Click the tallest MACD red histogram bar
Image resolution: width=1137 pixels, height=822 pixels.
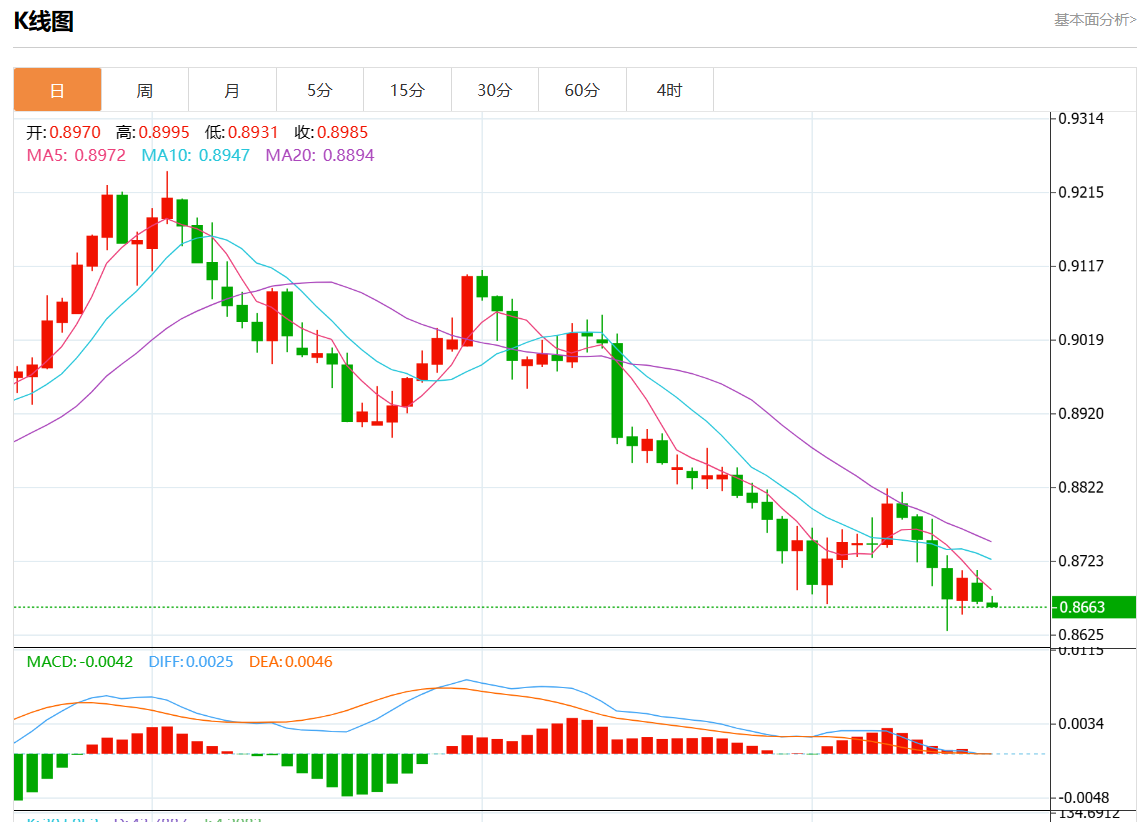tap(572, 736)
